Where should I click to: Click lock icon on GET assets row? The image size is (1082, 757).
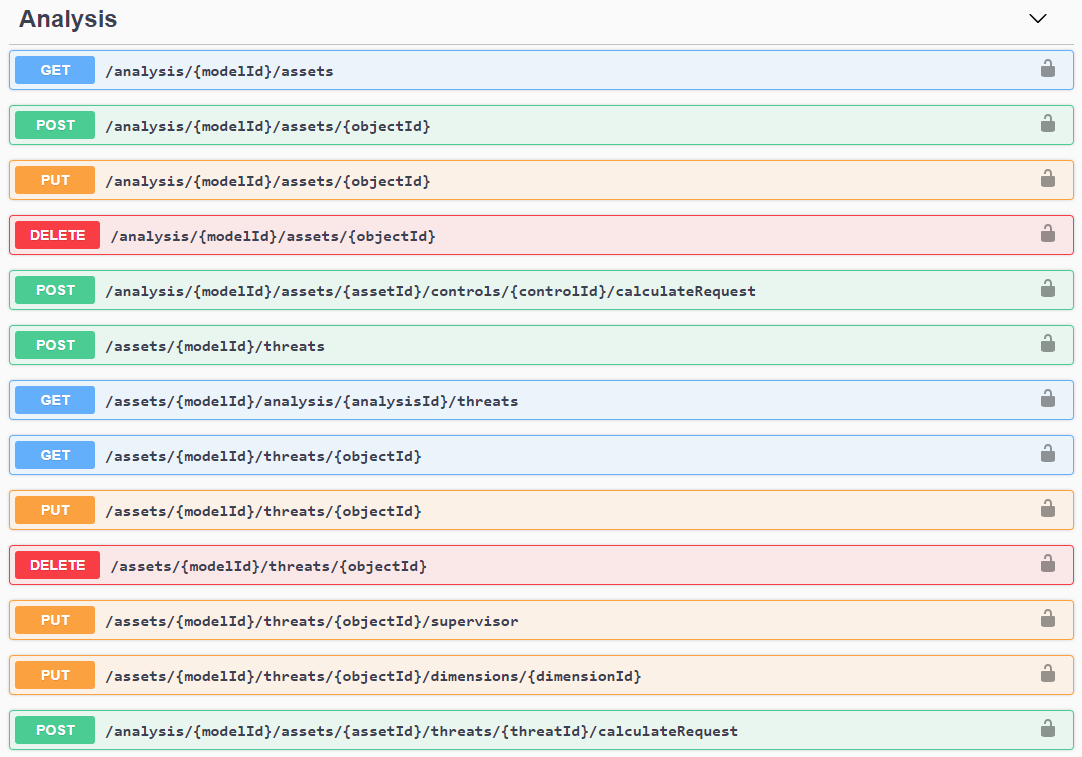pyautogui.click(x=1047, y=69)
